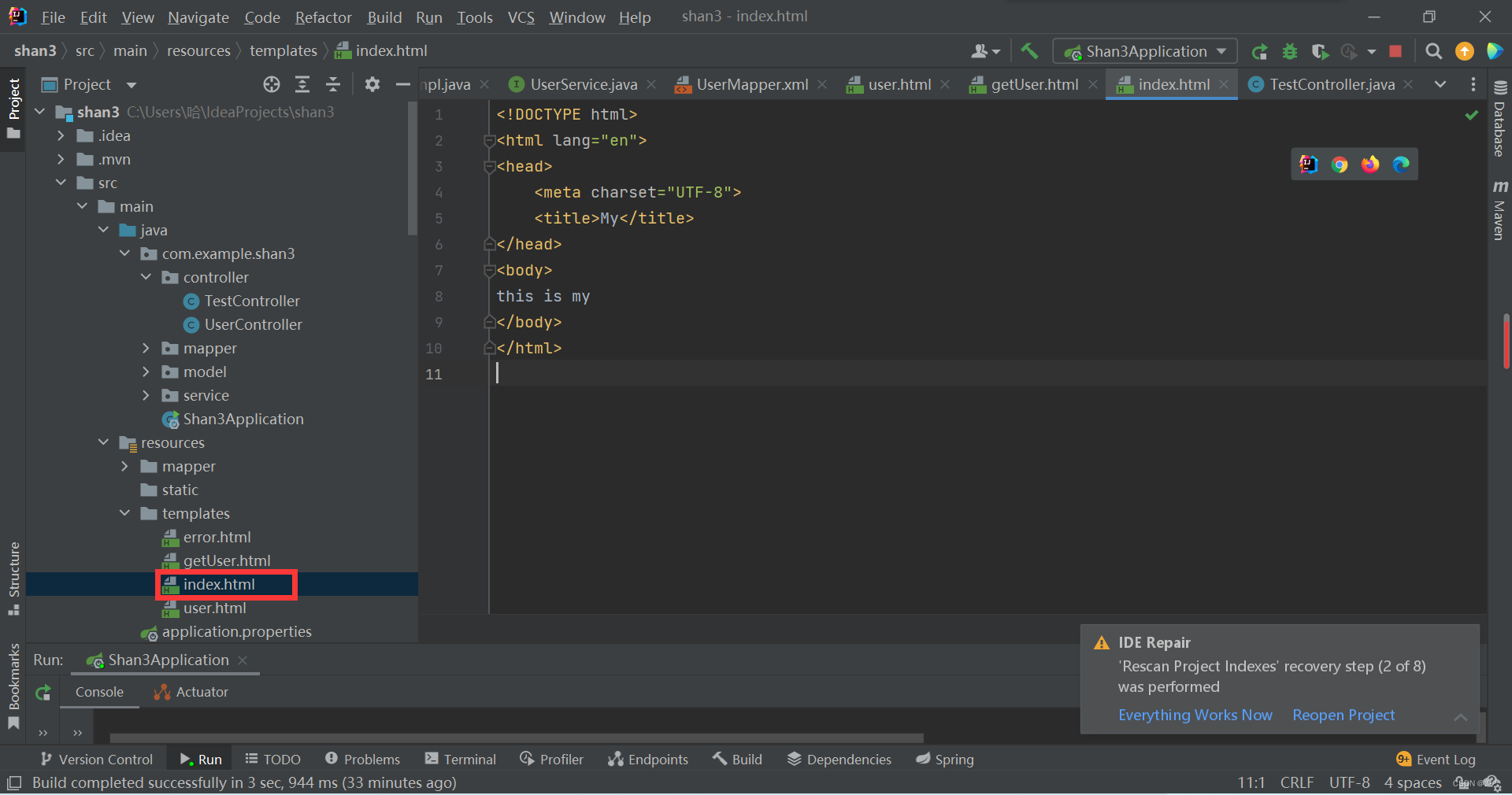
Task: Click Reopen Project link
Action: (1343, 715)
